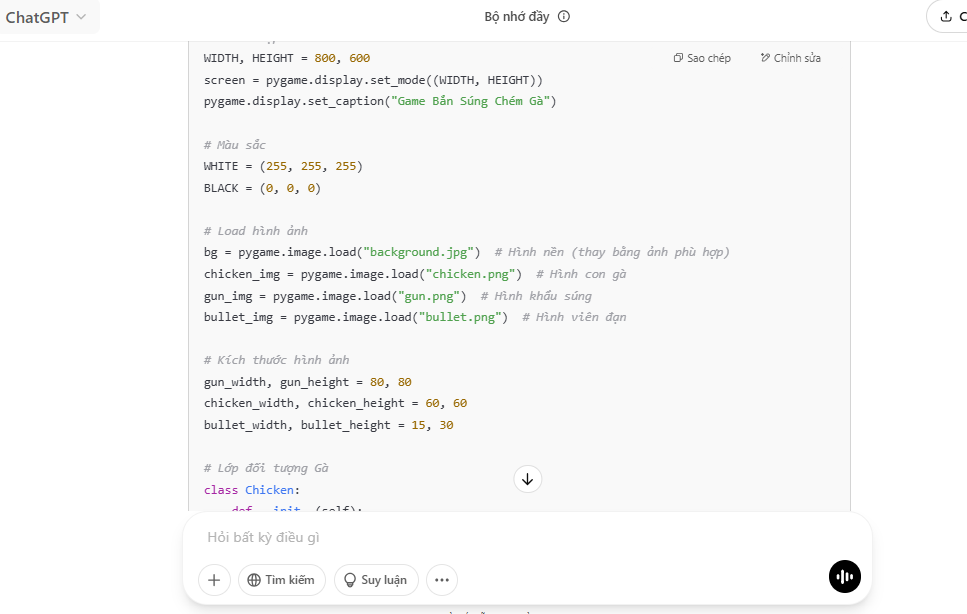Toggle the Suy luận reasoning option

coord(376,579)
